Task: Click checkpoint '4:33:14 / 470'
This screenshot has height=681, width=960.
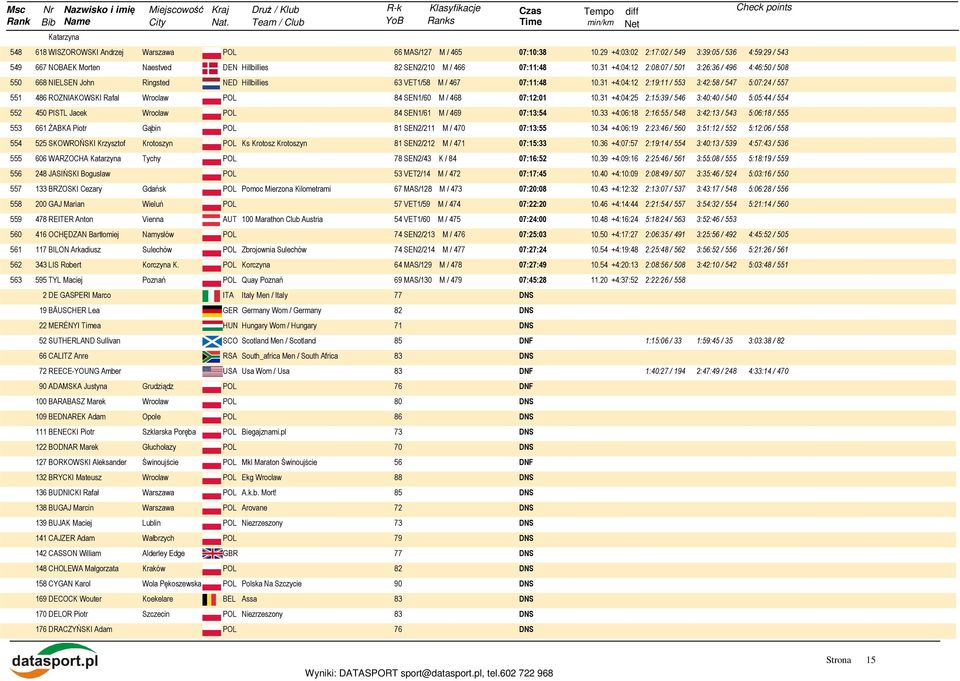Action: tap(768, 371)
